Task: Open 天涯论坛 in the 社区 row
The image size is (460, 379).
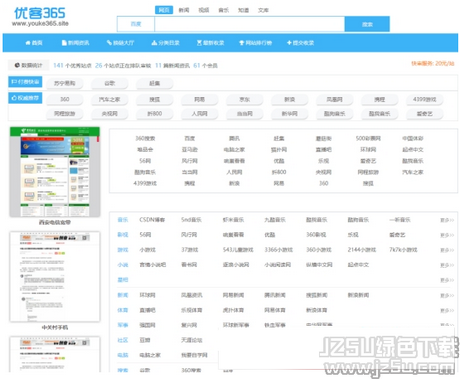Action: [x=192, y=340]
